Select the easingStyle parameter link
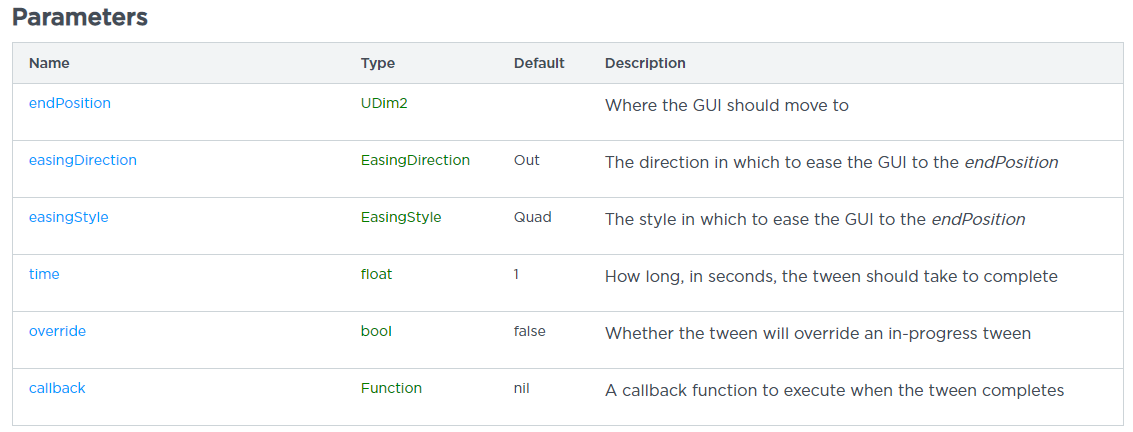The width and height of the screenshot is (1133, 432). coord(69,217)
